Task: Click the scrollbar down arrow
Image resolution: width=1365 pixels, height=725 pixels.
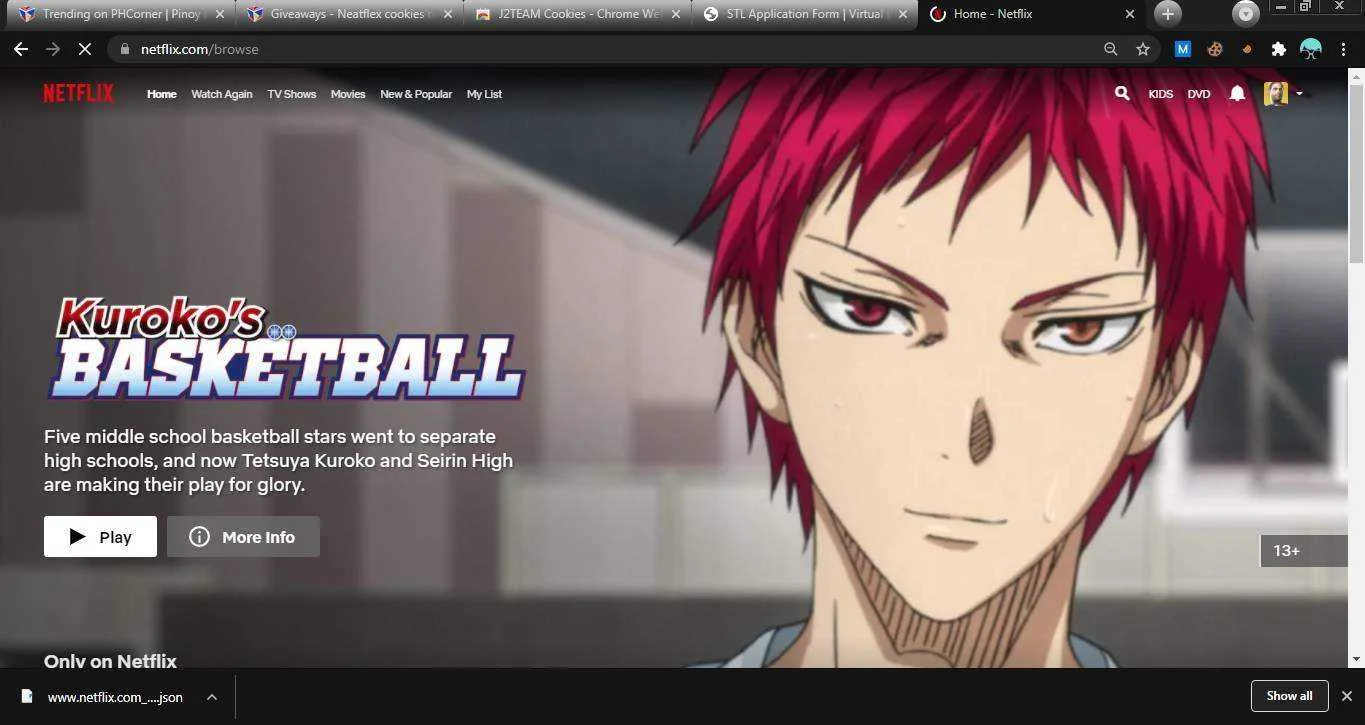Action: click(x=1357, y=660)
